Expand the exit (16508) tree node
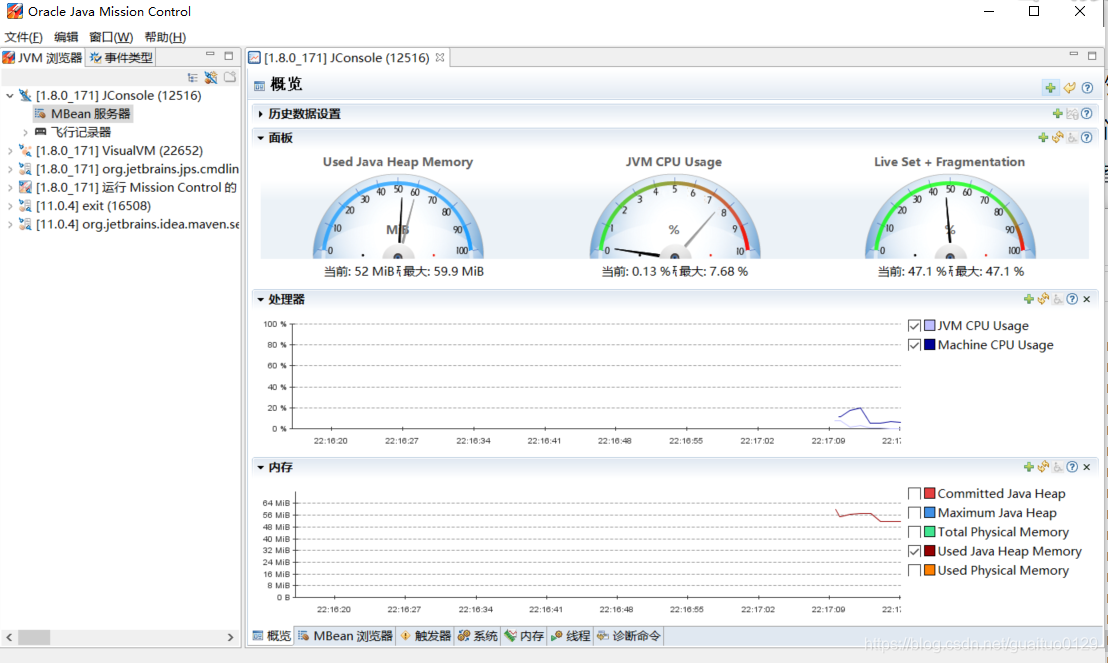 [x=10, y=206]
